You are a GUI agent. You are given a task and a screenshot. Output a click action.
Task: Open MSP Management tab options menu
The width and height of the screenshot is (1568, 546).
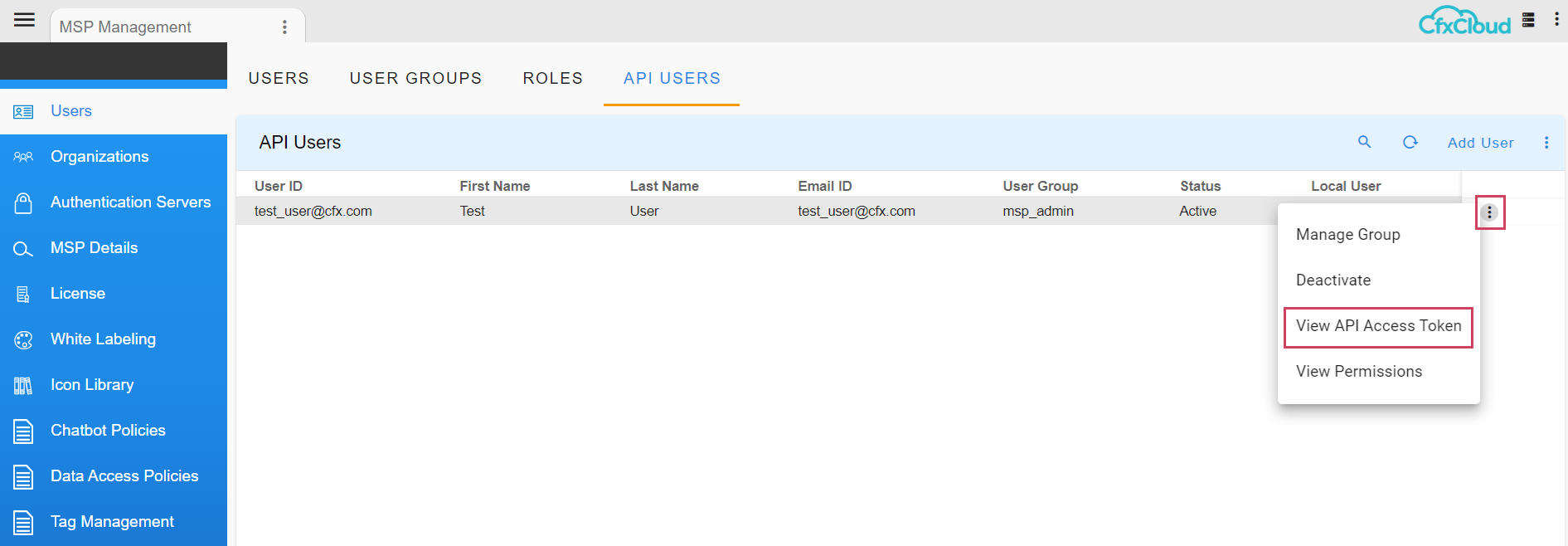284,27
